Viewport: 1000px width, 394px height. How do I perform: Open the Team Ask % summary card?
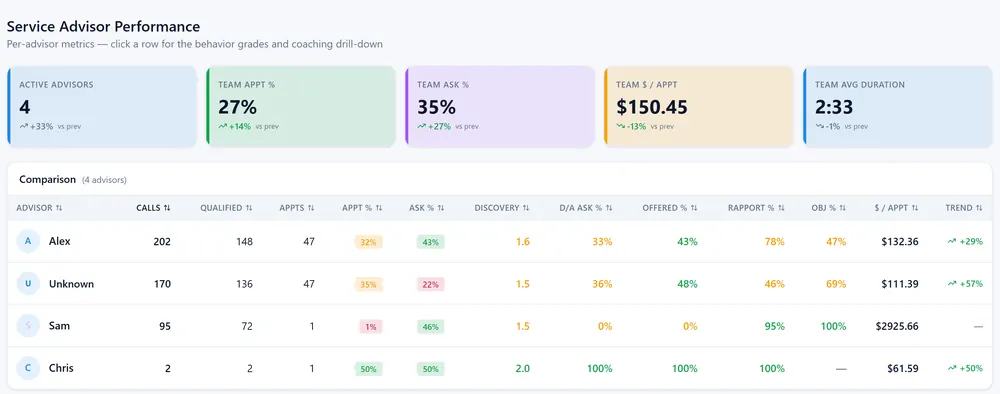coord(500,106)
